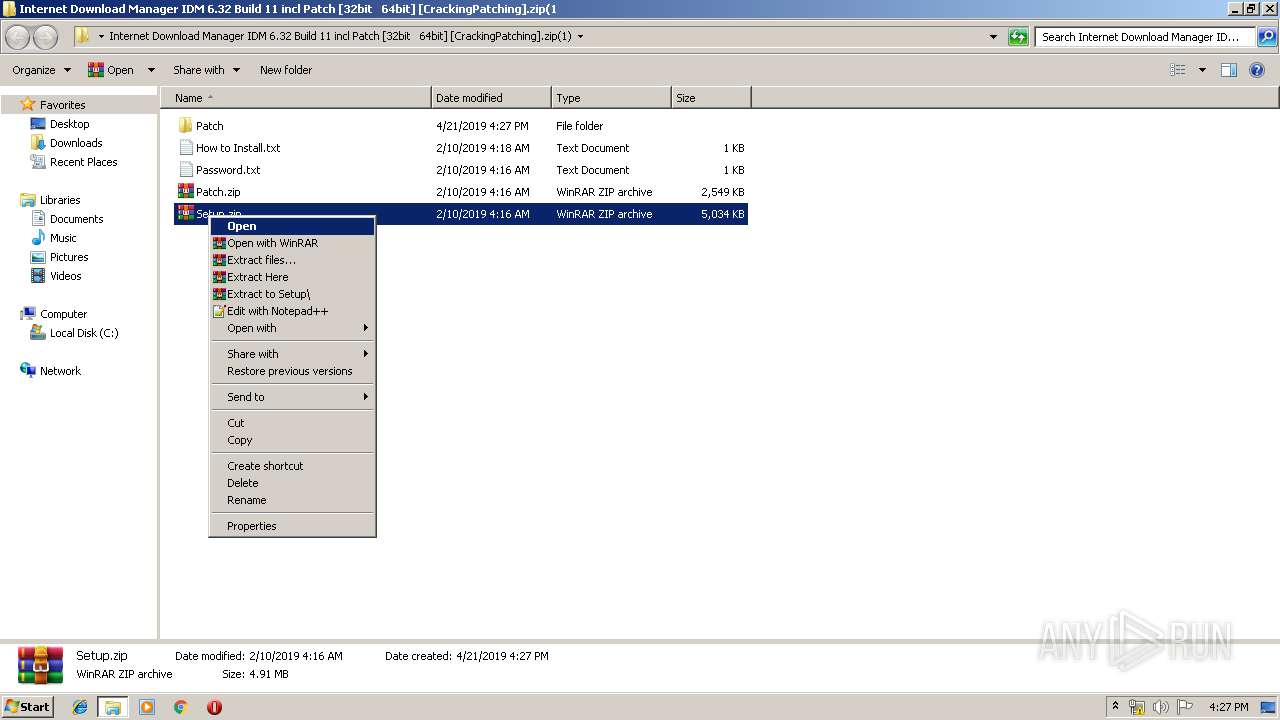Click the Downloads icon in Favorites

38,143
